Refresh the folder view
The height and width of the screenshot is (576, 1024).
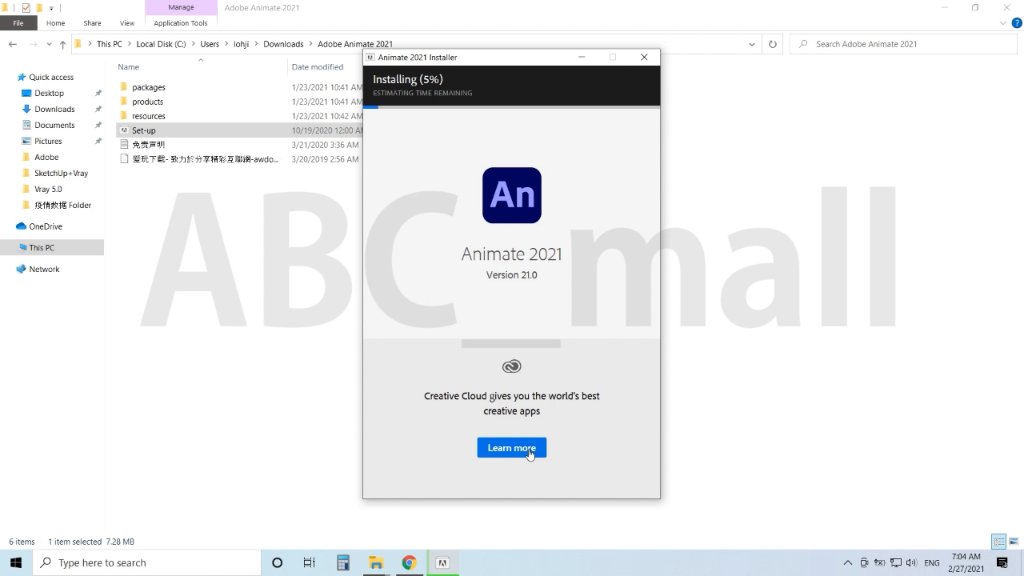(x=773, y=44)
